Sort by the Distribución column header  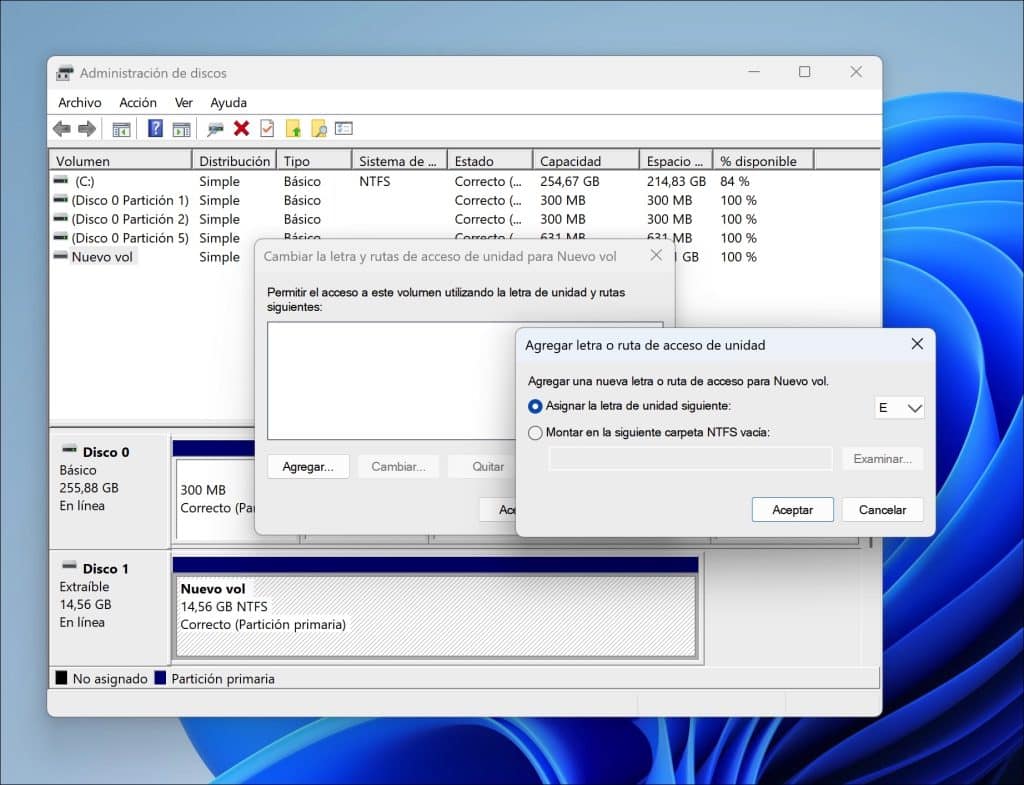[x=234, y=161]
